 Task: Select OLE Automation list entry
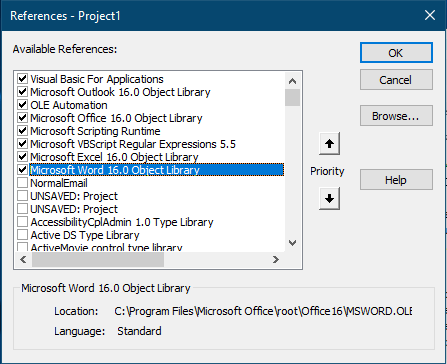(x=69, y=105)
